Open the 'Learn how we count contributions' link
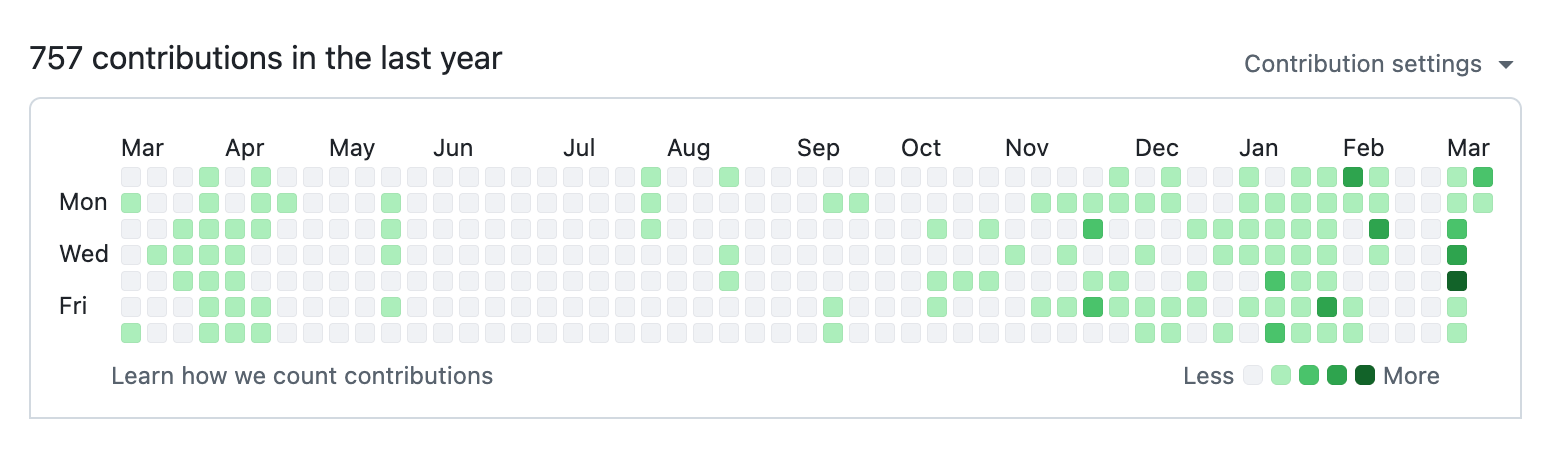 coord(302,376)
